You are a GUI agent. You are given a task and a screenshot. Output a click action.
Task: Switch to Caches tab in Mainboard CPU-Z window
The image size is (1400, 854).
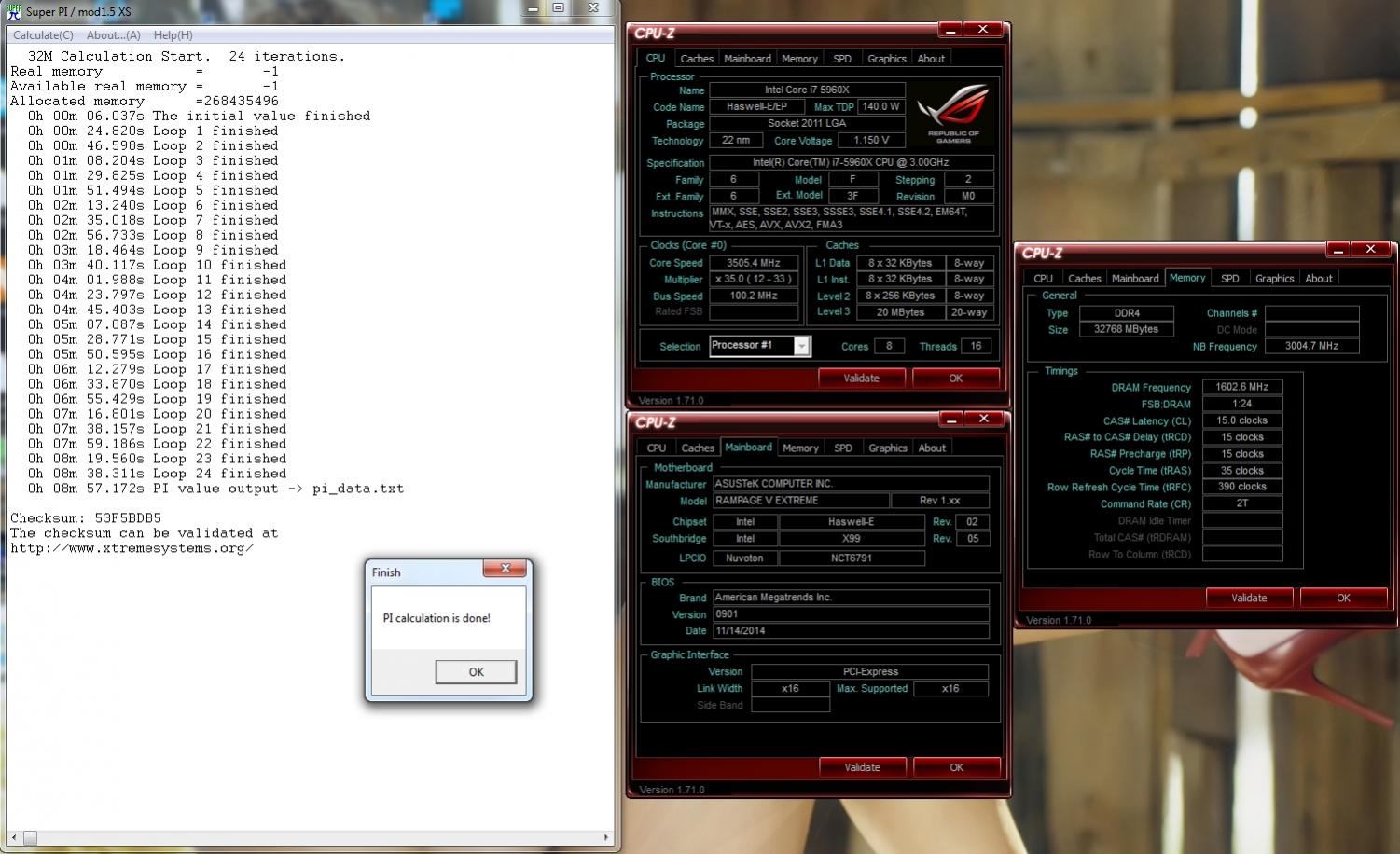click(x=697, y=448)
